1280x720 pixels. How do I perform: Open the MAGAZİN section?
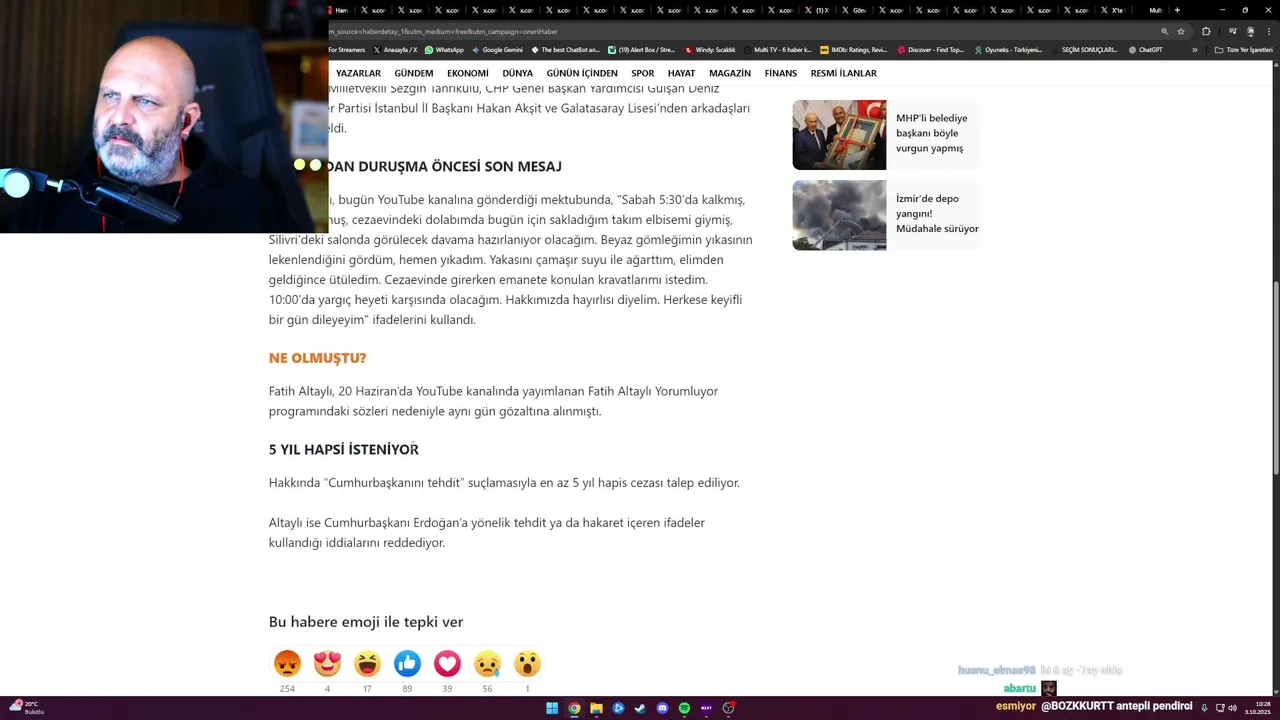pos(730,73)
